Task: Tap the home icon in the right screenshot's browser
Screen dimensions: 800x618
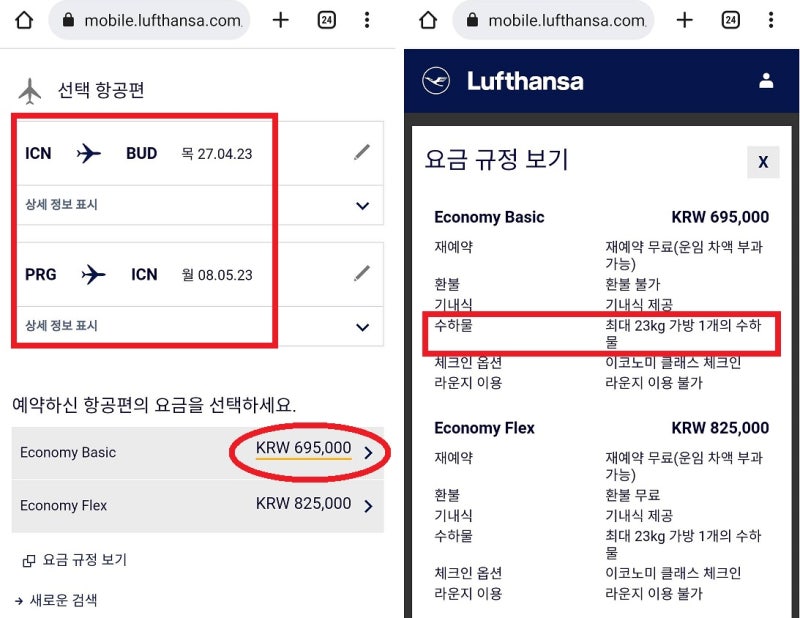Action: 428,20
